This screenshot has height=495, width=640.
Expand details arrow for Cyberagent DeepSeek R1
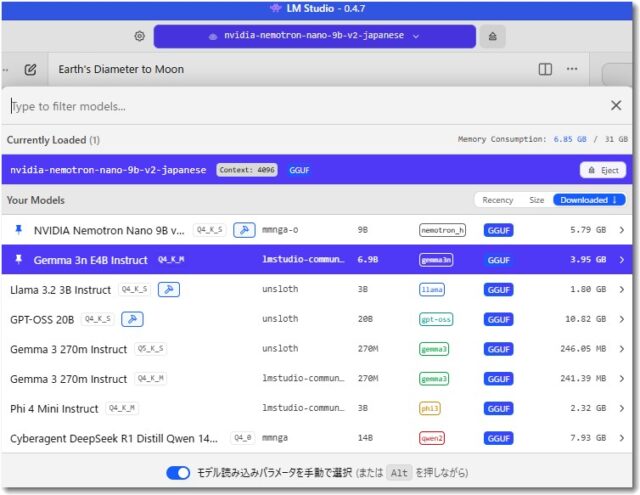pos(621,439)
